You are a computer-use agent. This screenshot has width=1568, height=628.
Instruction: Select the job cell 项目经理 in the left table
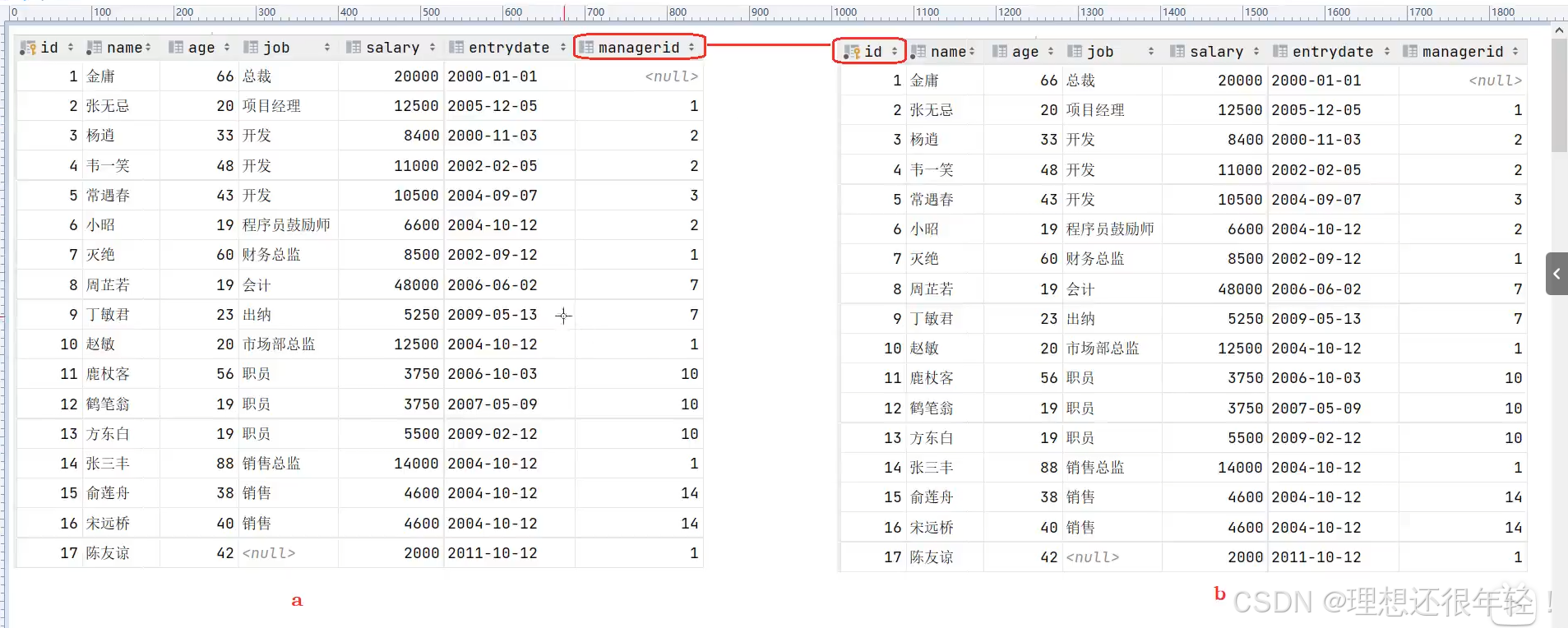[x=271, y=106]
